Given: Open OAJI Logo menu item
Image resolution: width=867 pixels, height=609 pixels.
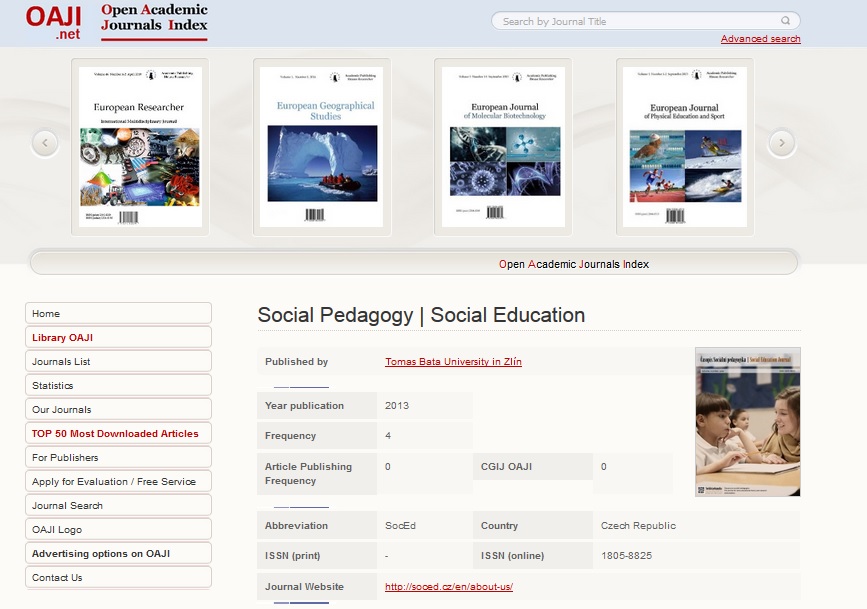Looking at the screenshot, I should 118,529.
